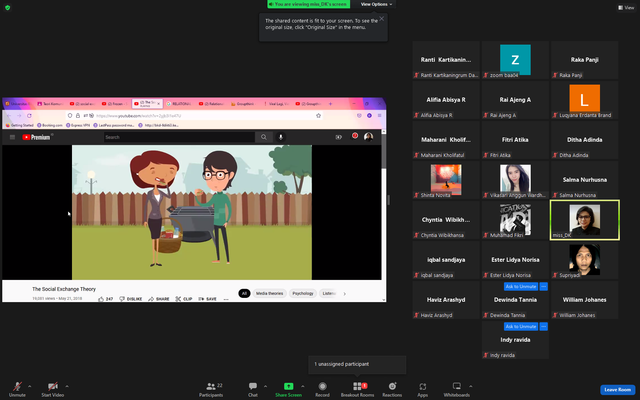Ask Indy ravida to unmute
The height and width of the screenshot is (400, 640).
(521, 327)
